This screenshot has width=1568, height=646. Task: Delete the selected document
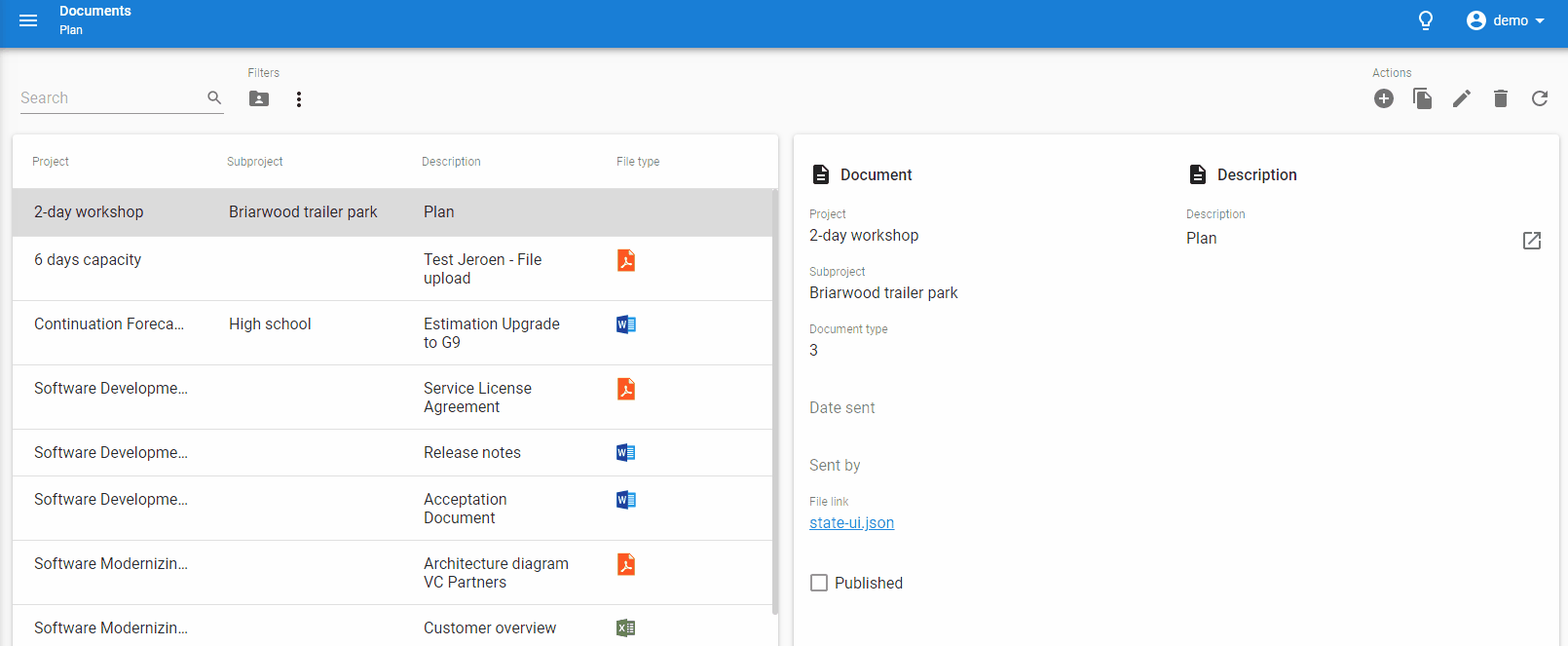coord(1501,98)
